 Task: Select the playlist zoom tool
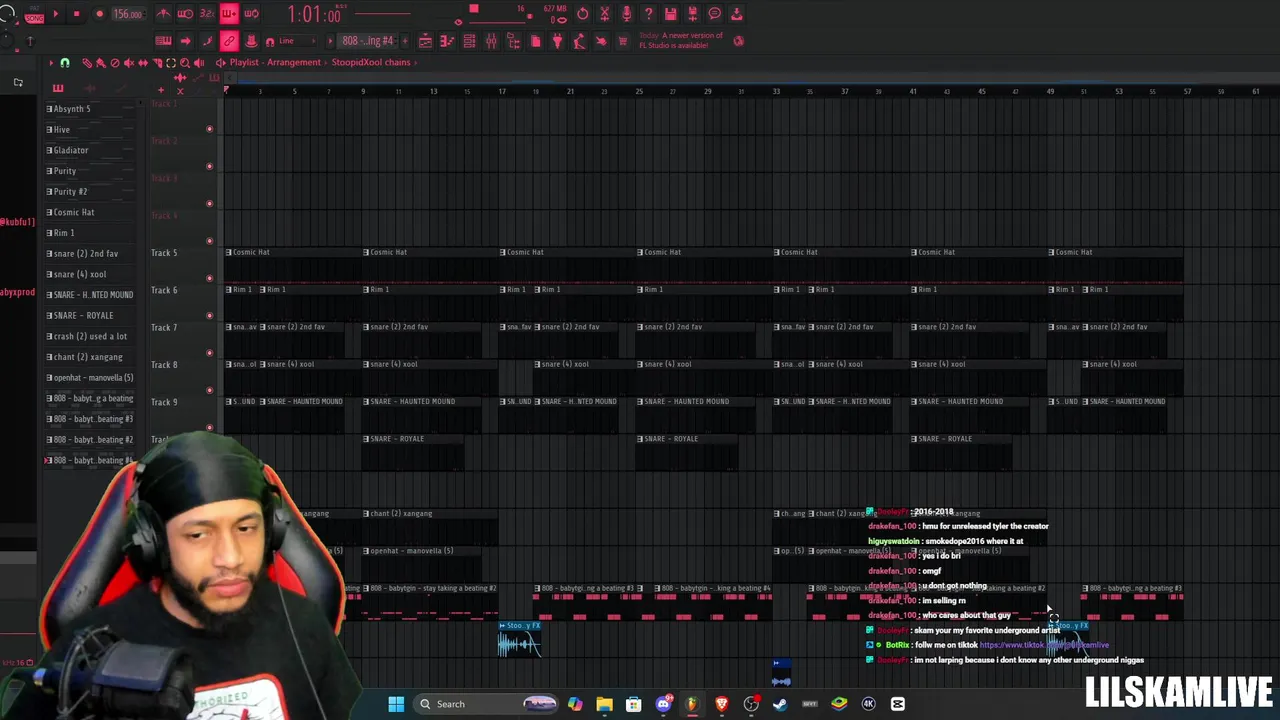[x=185, y=62]
